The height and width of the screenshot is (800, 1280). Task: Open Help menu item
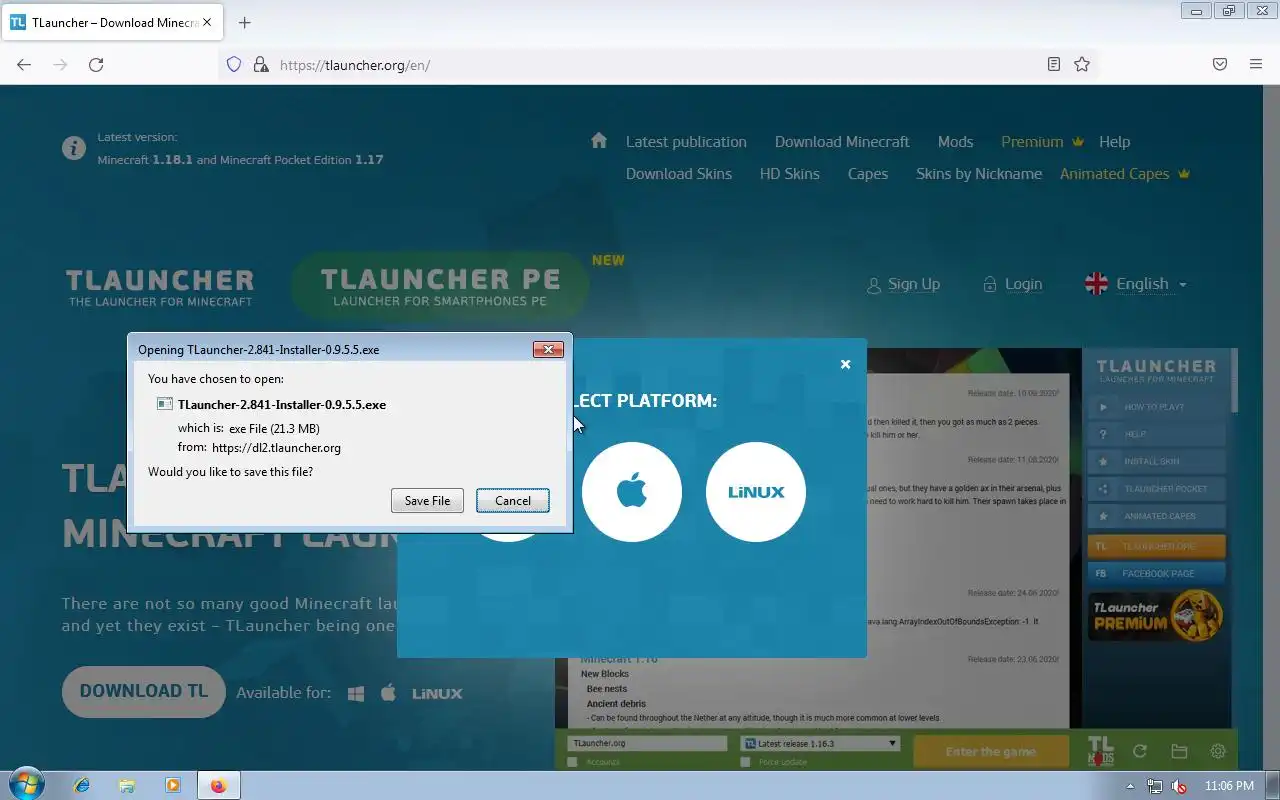(x=1114, y=142)
